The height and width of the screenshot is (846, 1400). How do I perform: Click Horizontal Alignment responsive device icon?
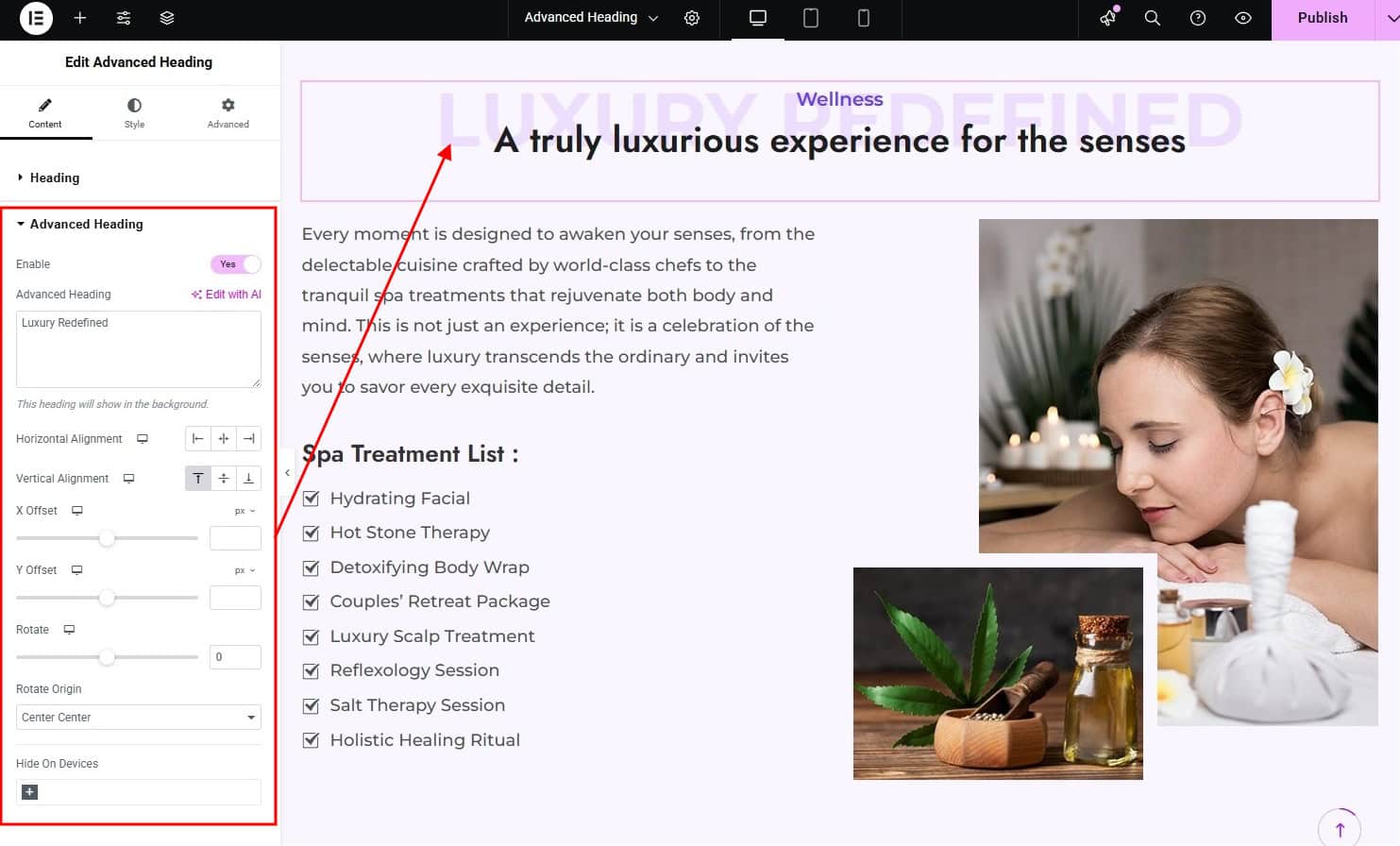point(143,439)
